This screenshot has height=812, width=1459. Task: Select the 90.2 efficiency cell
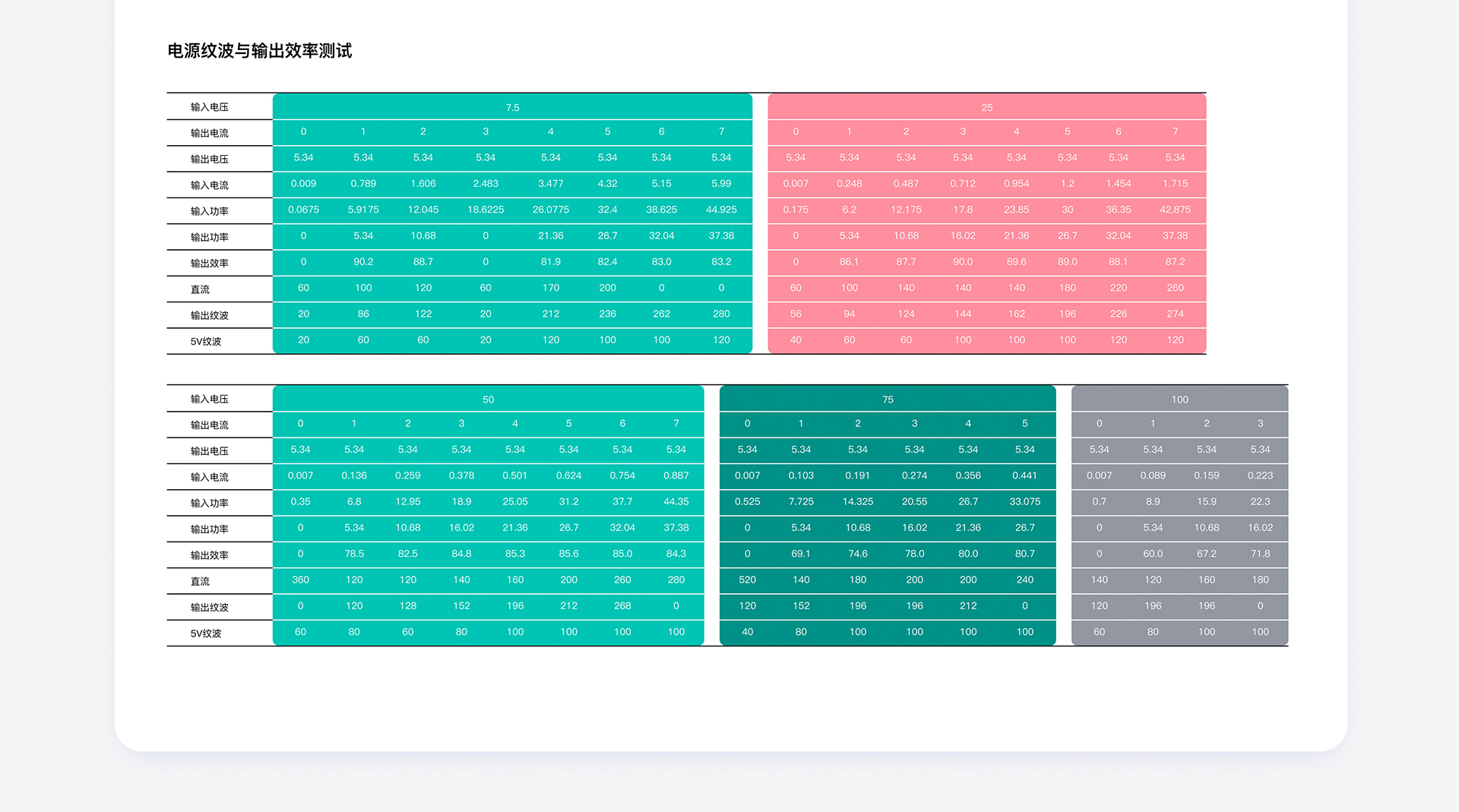click(x=363, y=261)
